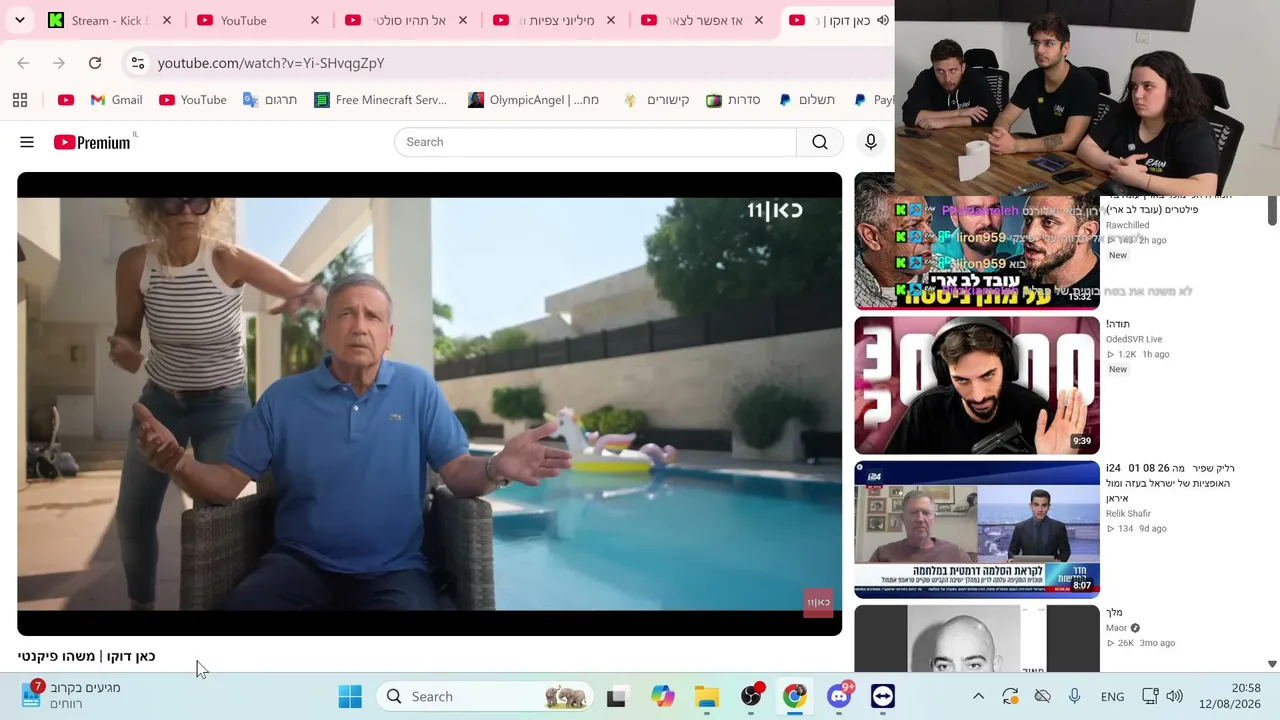Click the unlabeled red YouTube bookmark icon
Screen dimensions: 1280x720
(66, 100)
